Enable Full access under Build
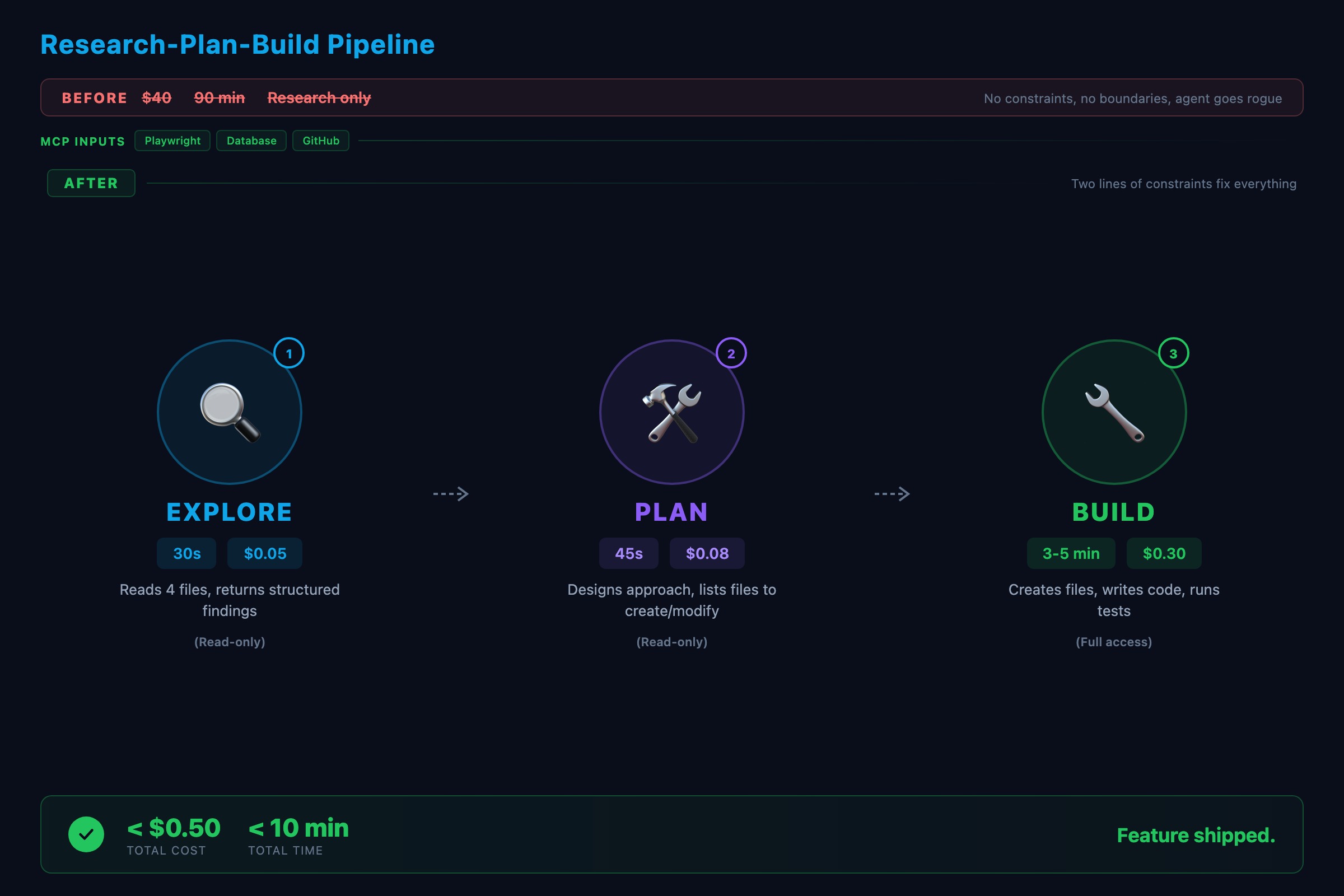 tap(1113, 642)
